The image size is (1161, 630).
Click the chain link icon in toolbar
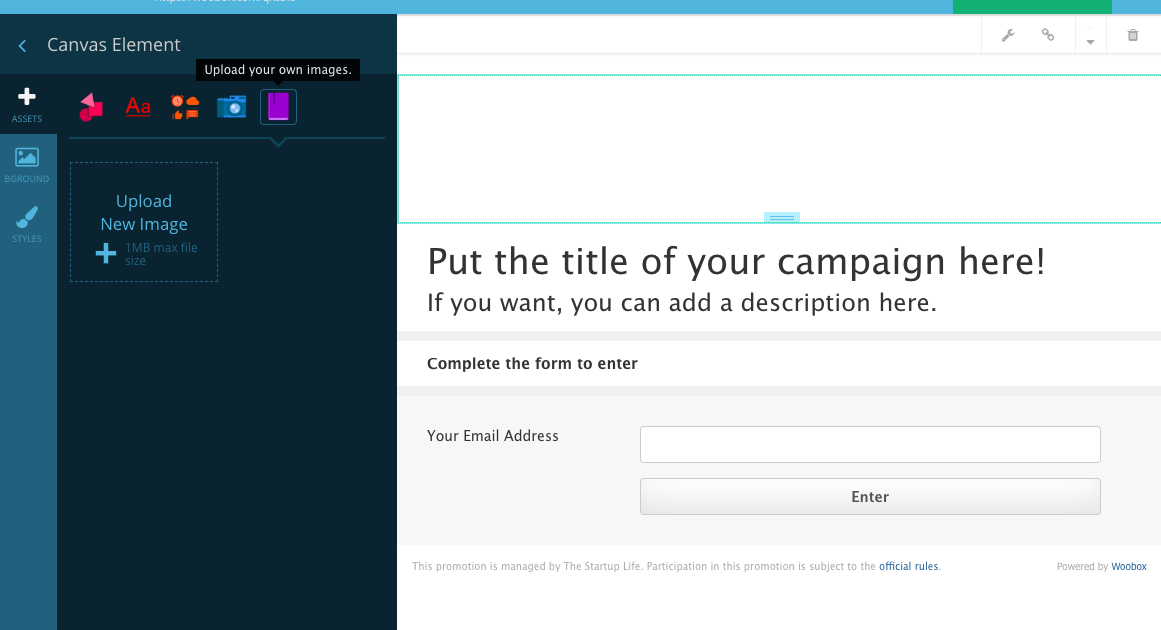(1048, 34)
